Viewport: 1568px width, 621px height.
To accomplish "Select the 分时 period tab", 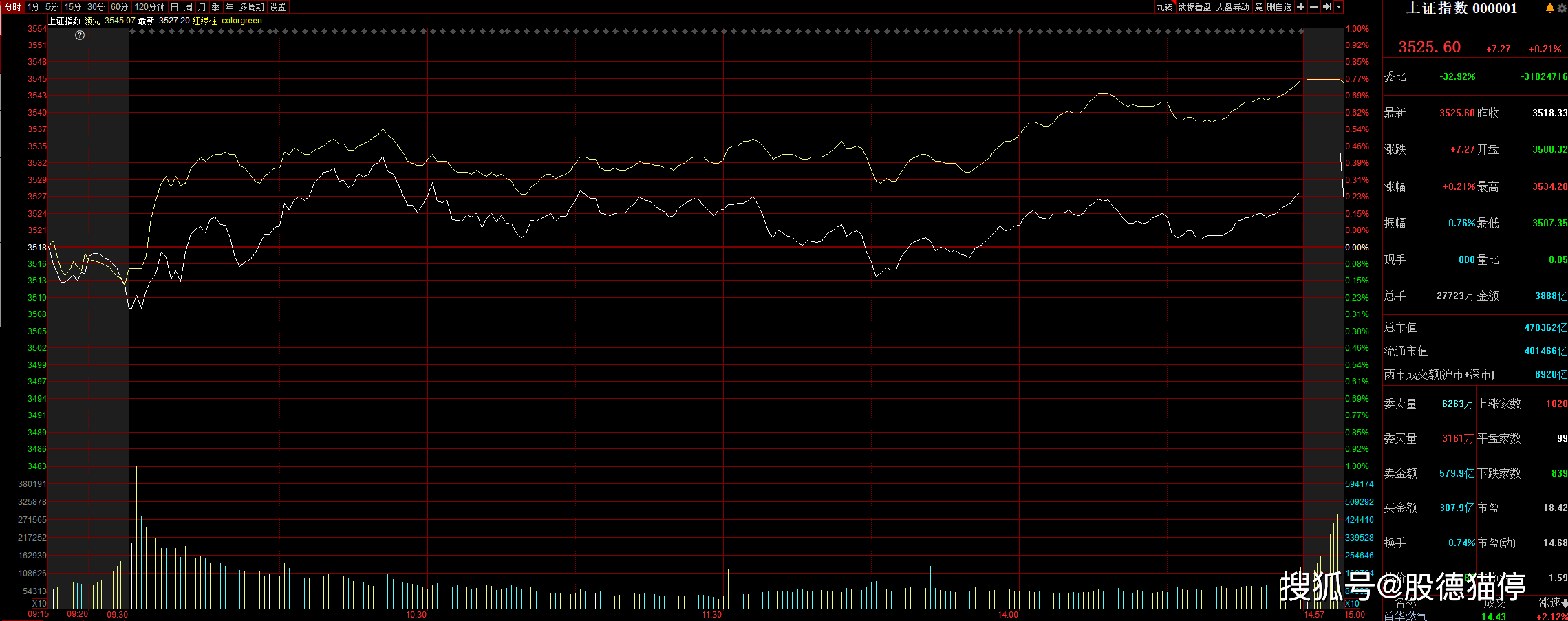I will point(13,7).
